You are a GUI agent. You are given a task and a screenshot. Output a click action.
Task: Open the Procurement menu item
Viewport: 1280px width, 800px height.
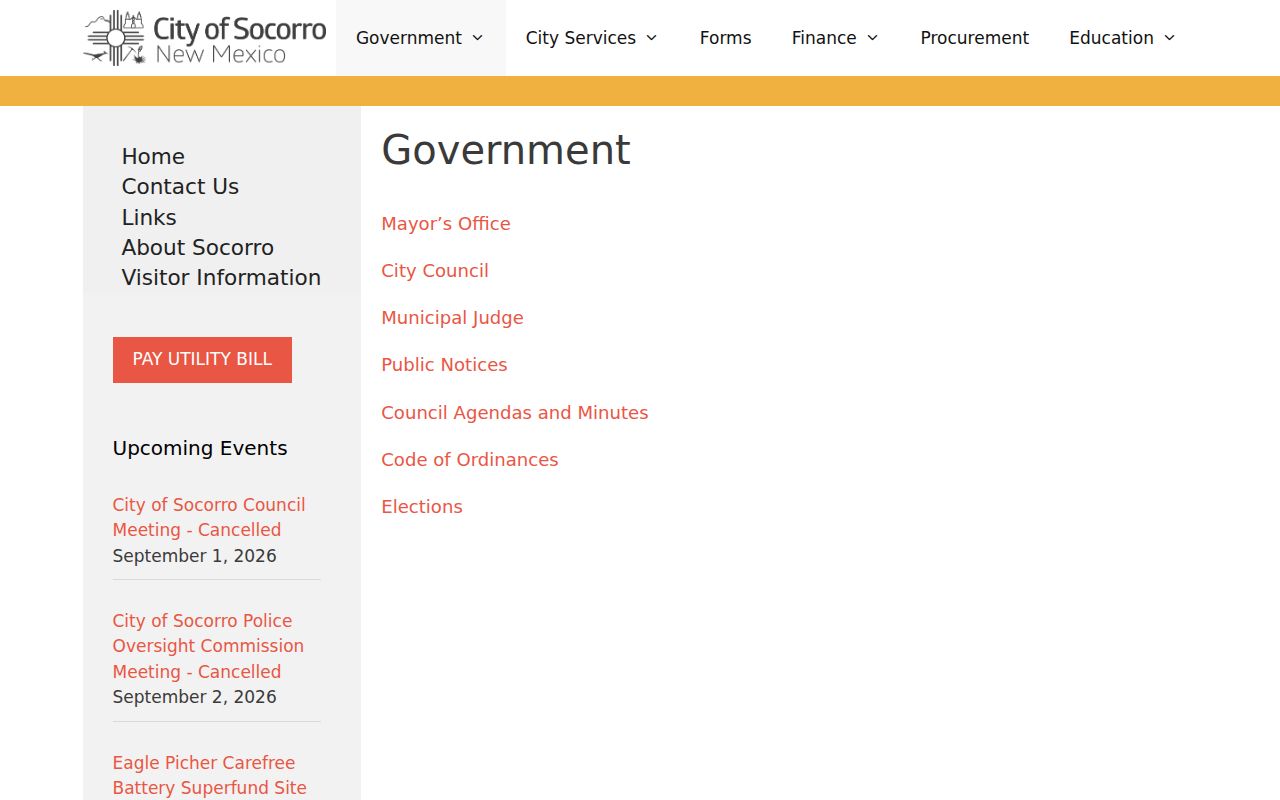pyautogui.click(x=975, y=38)
